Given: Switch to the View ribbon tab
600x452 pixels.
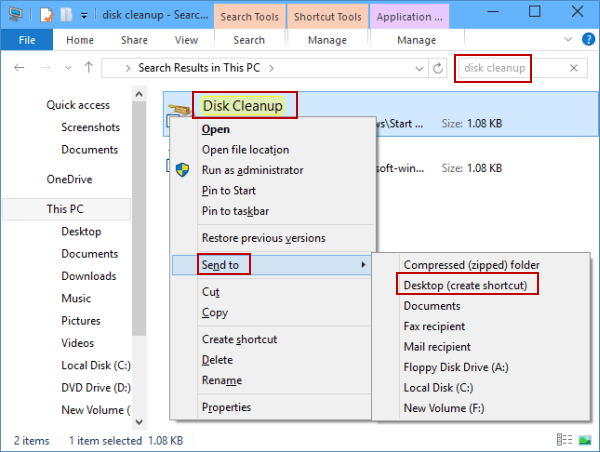Looking at the screenshot, I should (x=186, y=40).
